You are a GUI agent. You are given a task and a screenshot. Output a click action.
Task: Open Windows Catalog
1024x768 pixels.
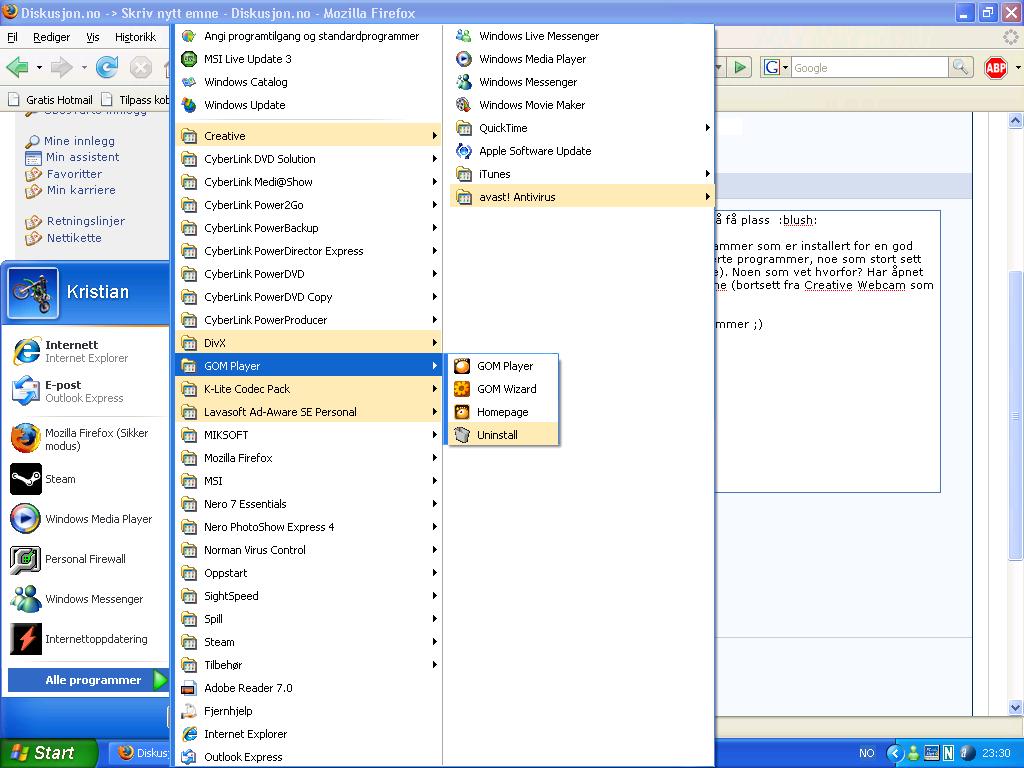(308, 82)
